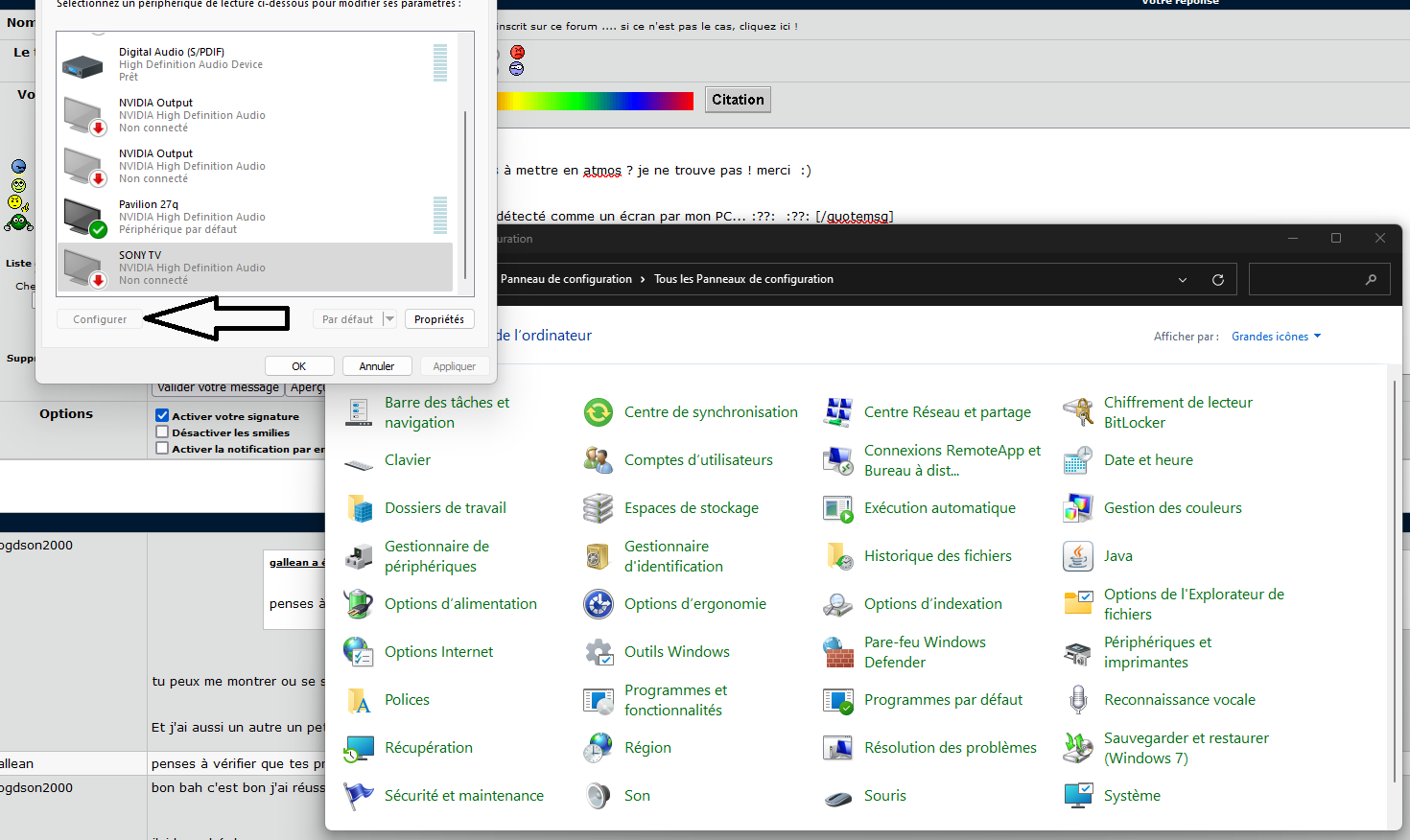Open Options d'alimentation icon
The image size is (1410, 840).
(359, 604)
